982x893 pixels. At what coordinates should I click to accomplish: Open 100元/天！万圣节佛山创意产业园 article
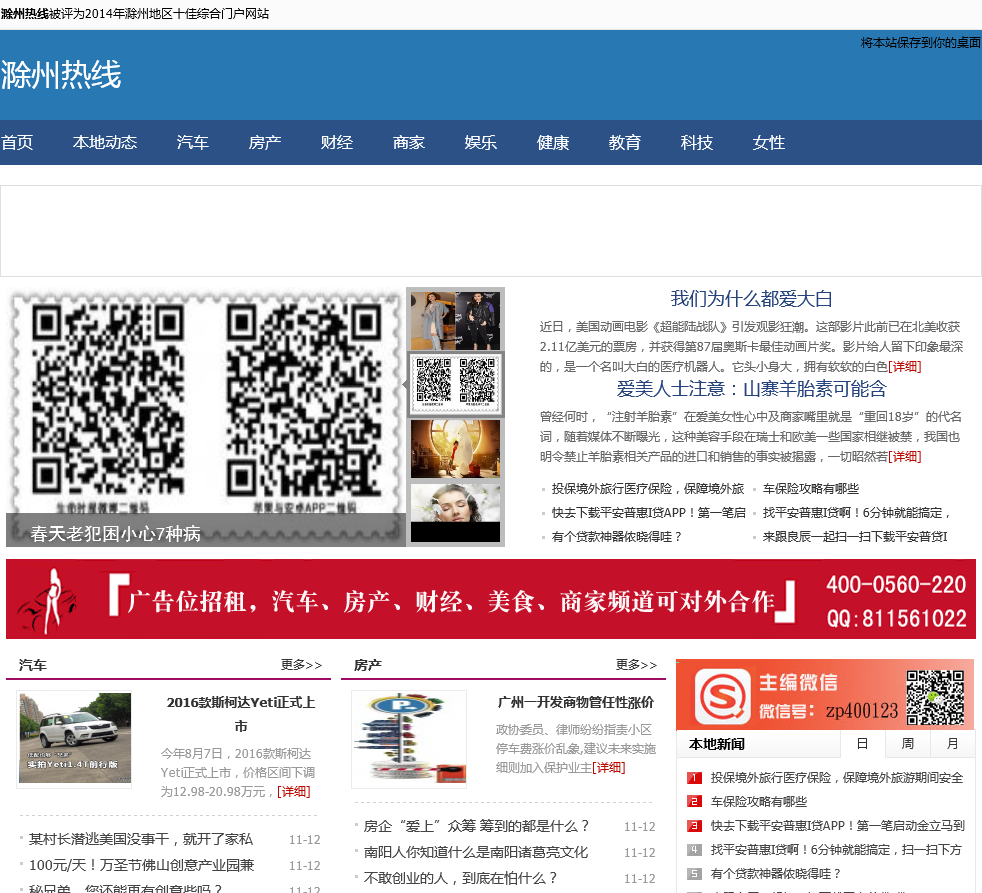point(142,865)
